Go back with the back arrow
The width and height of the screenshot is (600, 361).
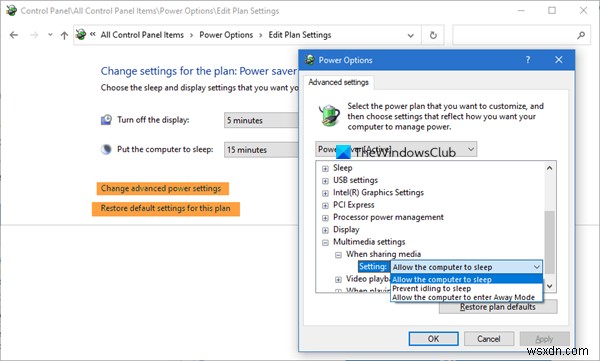14,35
